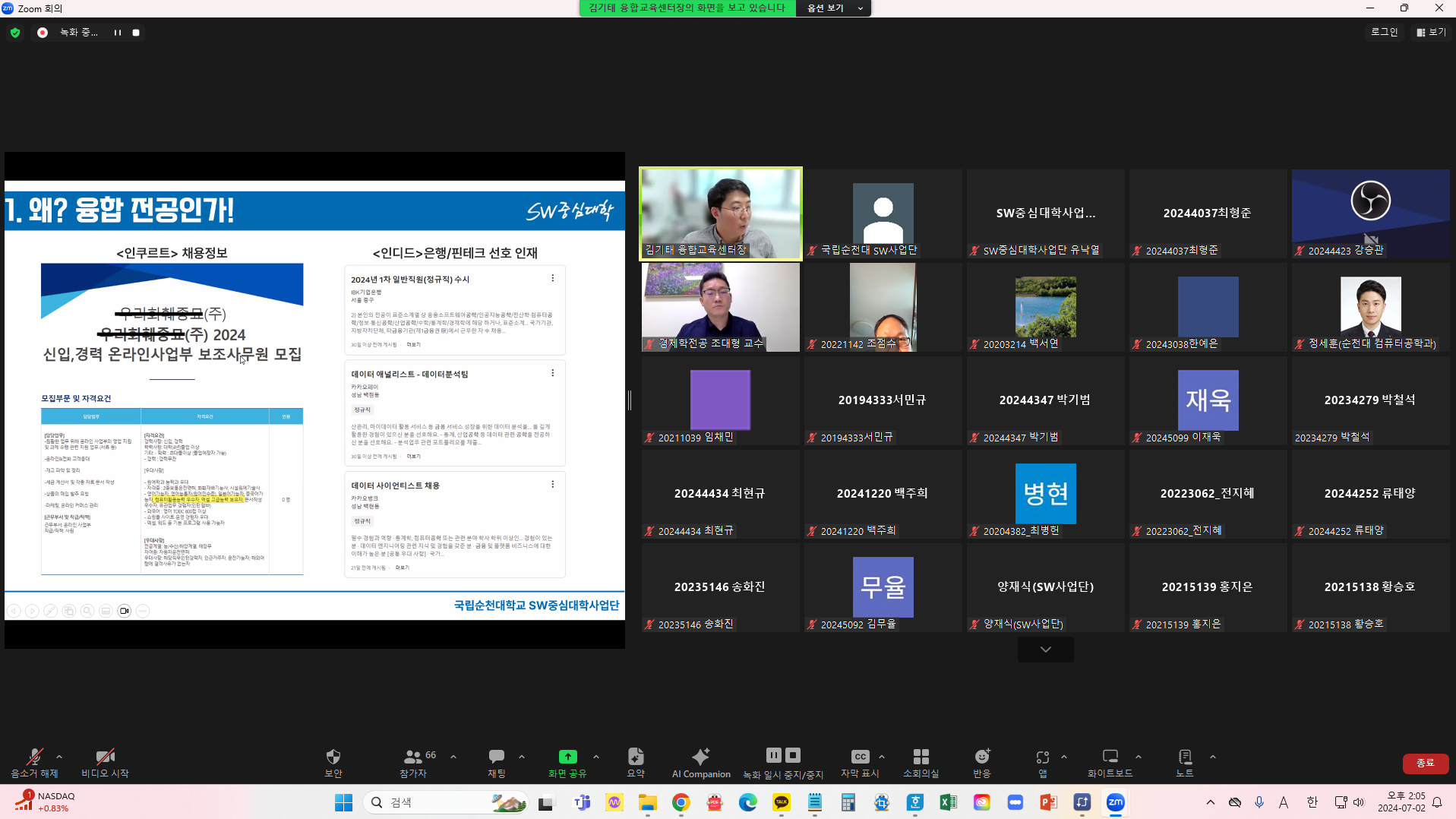This screenshot has width=1456, height=819.
Task: Open Excel from the taskbar
Action: 948,802
